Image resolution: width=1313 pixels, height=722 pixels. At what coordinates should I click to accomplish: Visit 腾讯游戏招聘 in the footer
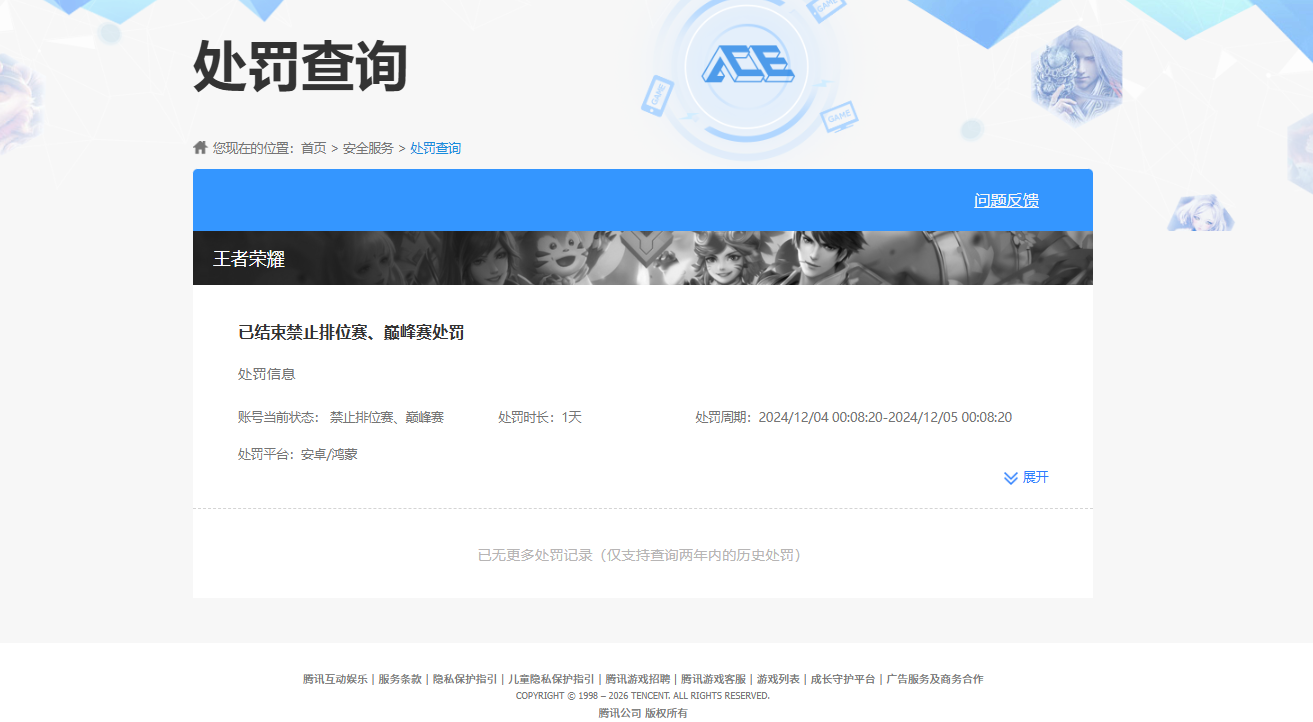[x=637, y=679]
